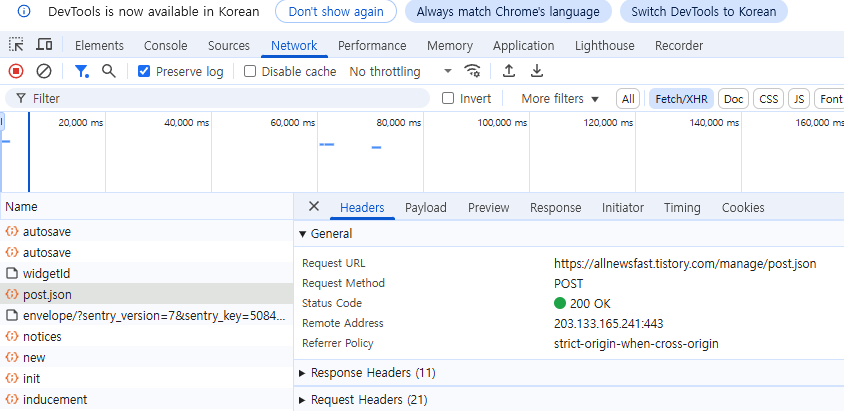Select the envelope sentry request row
Screen dimensions: 844x411
[146, 315]
